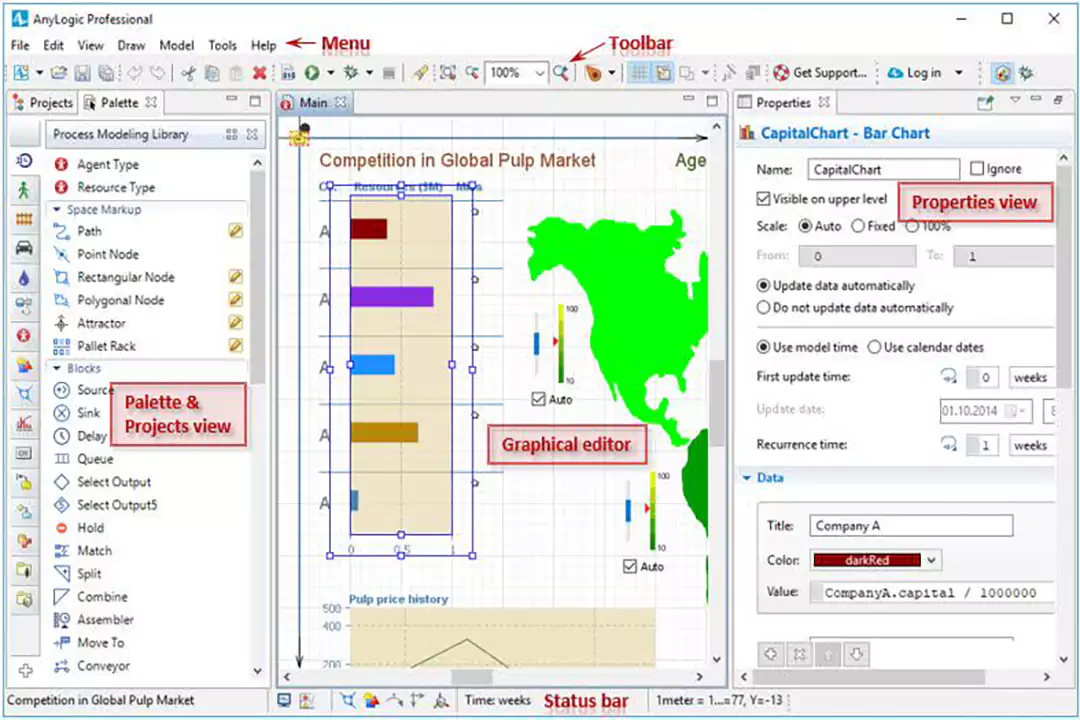The image size is (1080, 720).
Task: Select Update data automatically option
Action: coord(763,285)
